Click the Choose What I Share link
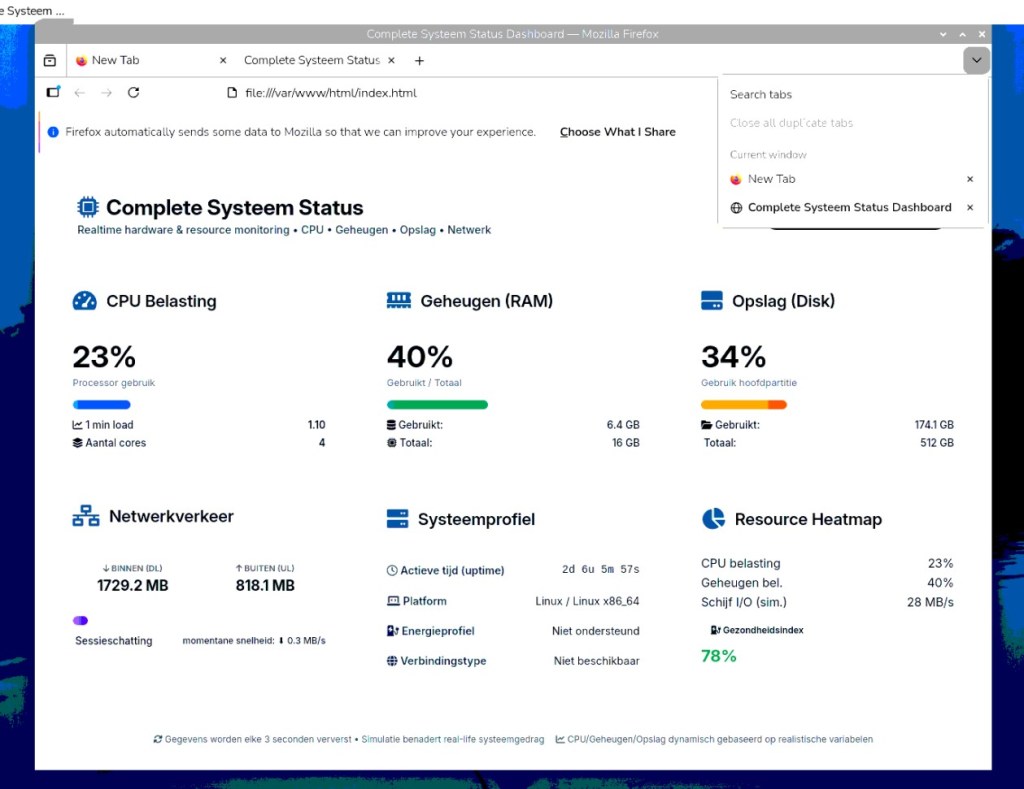 pyautogui.click(x=617, y=132)
